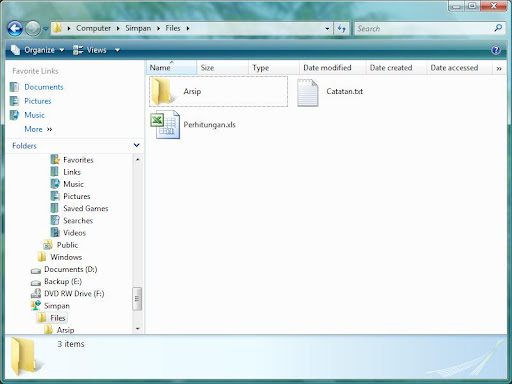
Task: Sort by the Name column header
Action: click(171, 68)
